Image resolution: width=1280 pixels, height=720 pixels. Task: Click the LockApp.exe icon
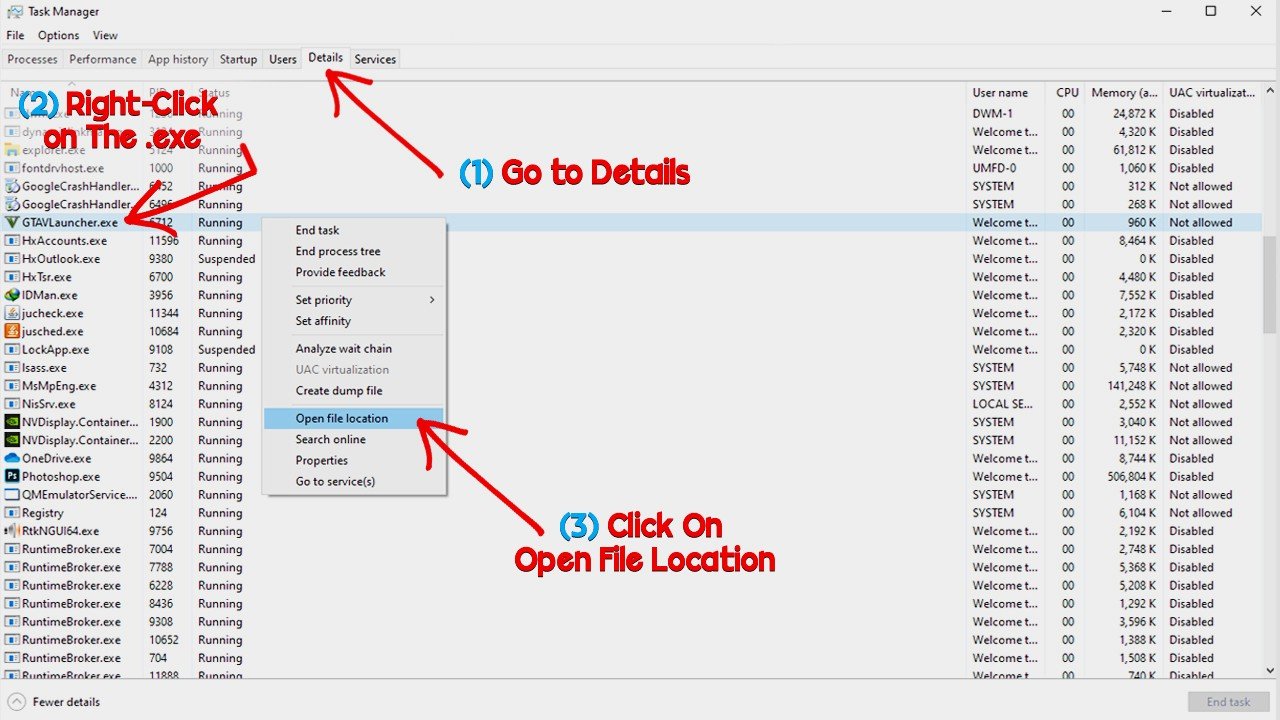click(x=13, y=350)
